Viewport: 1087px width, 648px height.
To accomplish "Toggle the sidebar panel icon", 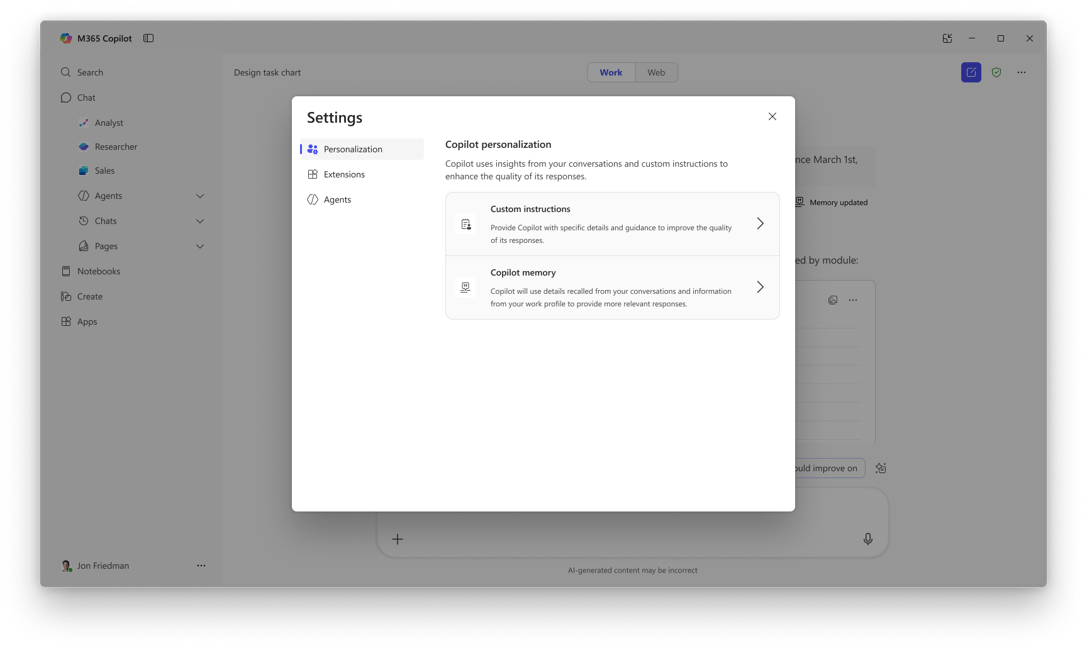I will [x=148, y=38].
